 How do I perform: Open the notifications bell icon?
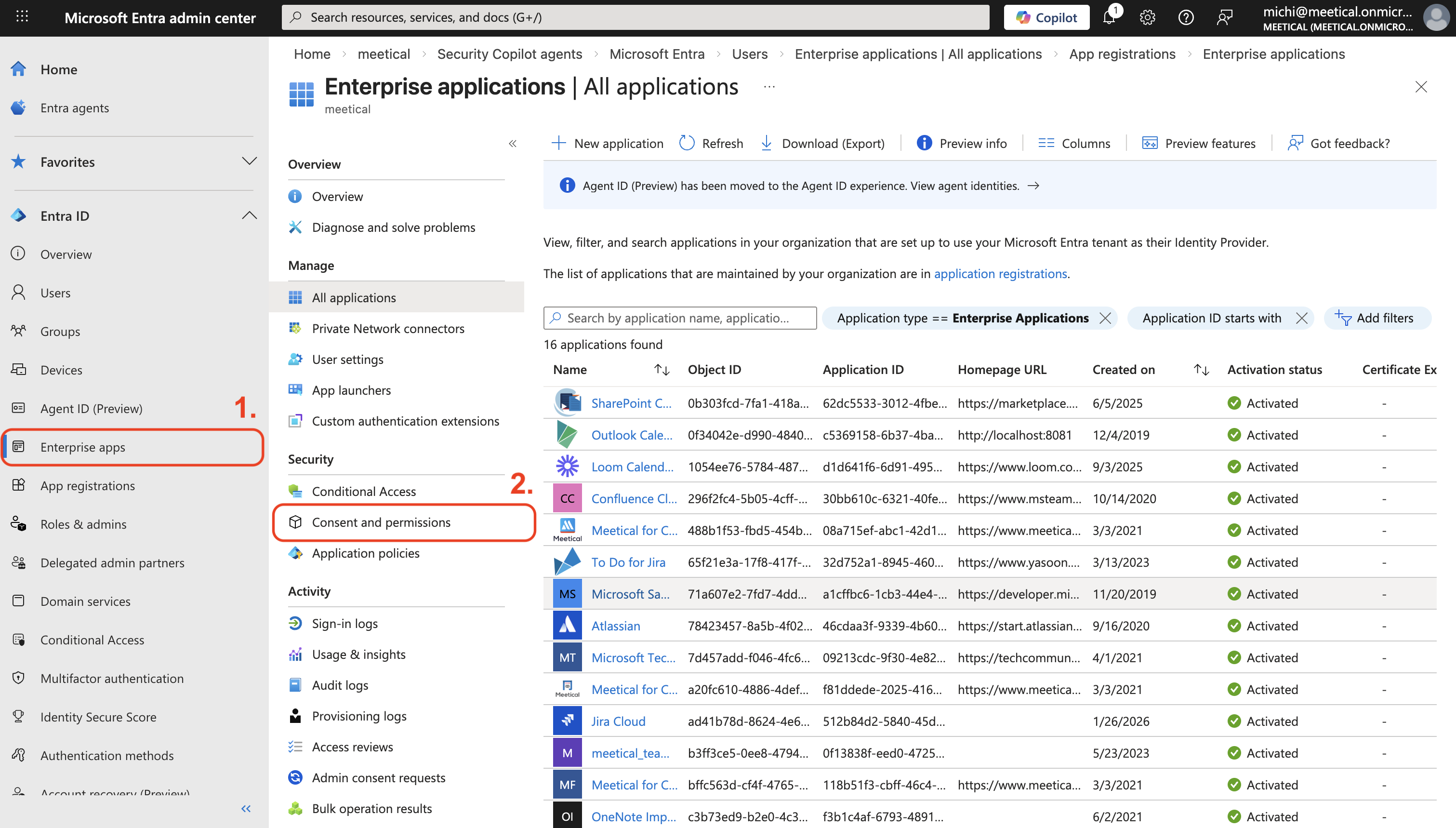(1109, 17)
